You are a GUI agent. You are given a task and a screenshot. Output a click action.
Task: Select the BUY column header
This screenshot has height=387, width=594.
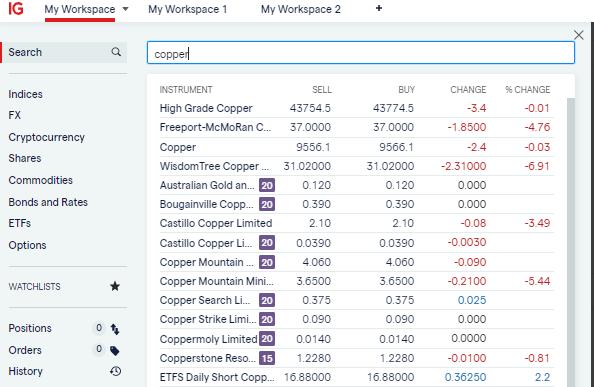coord(406,90)
